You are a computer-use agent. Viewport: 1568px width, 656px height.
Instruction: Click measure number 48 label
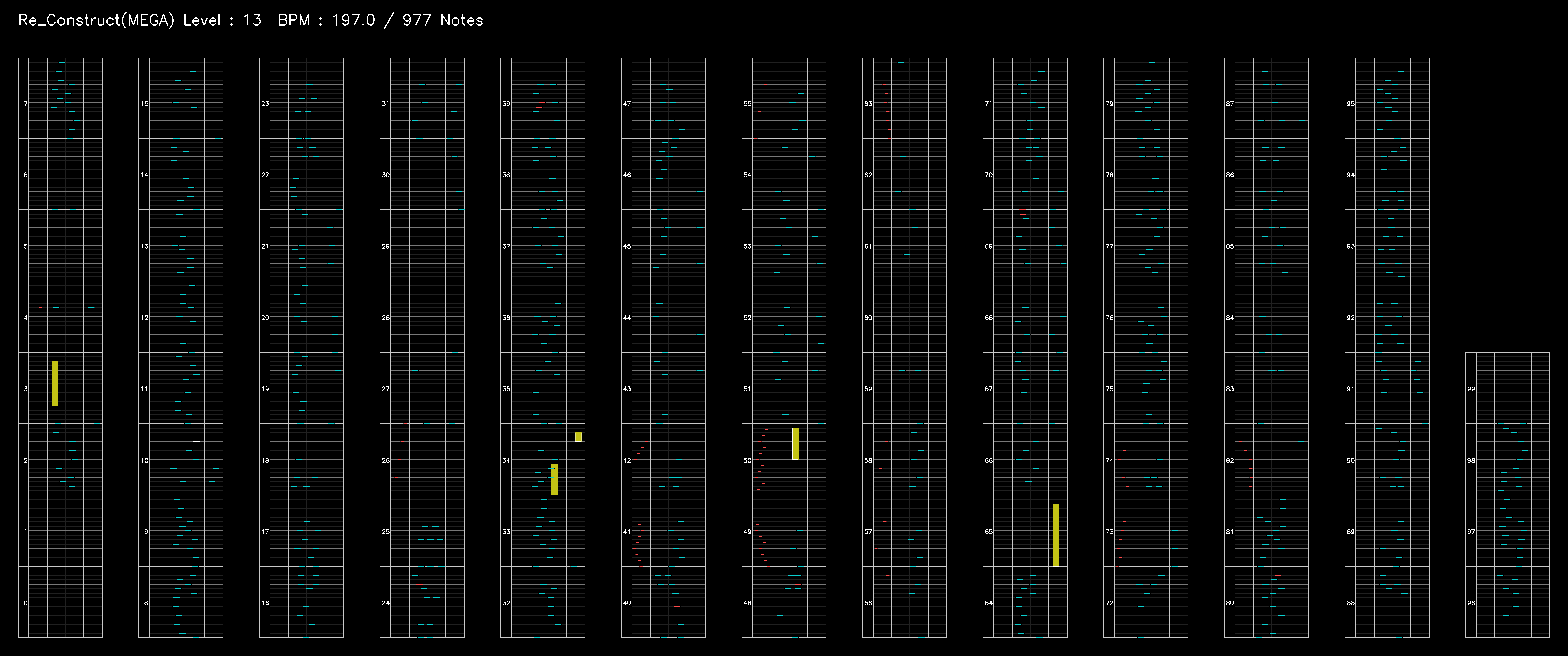coord(747,603)
